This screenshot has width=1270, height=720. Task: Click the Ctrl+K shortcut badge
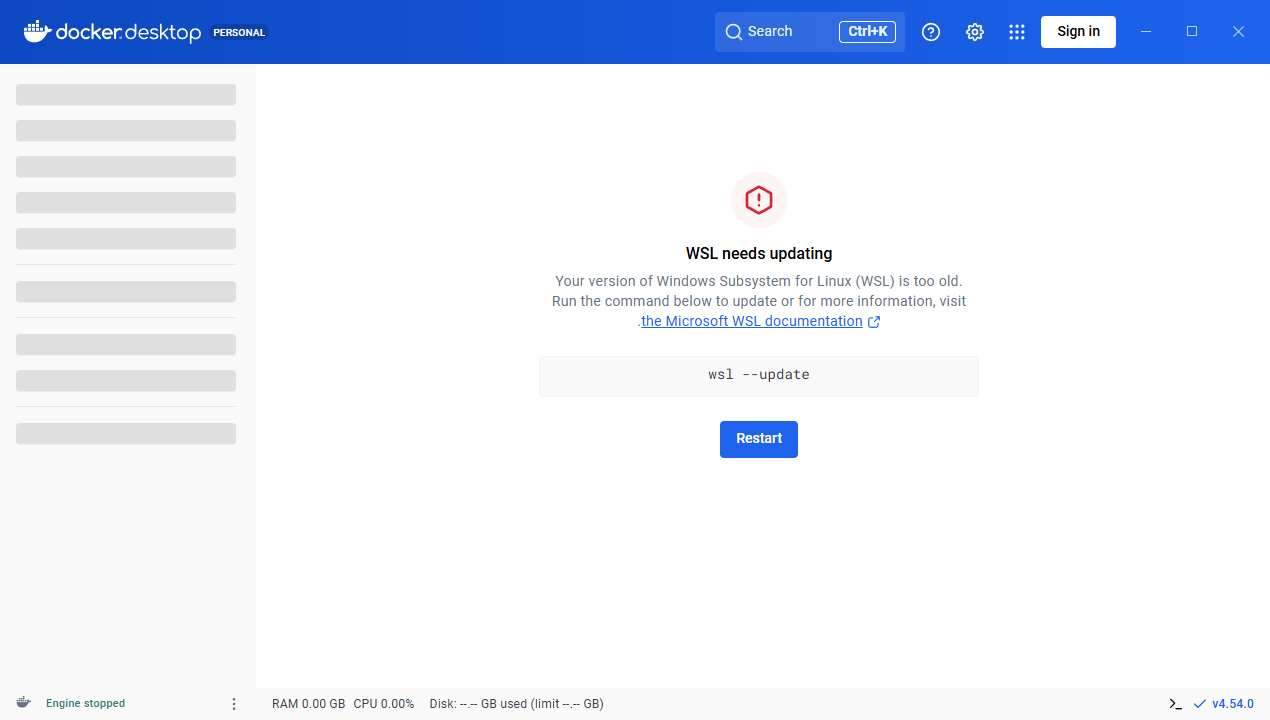867,32
